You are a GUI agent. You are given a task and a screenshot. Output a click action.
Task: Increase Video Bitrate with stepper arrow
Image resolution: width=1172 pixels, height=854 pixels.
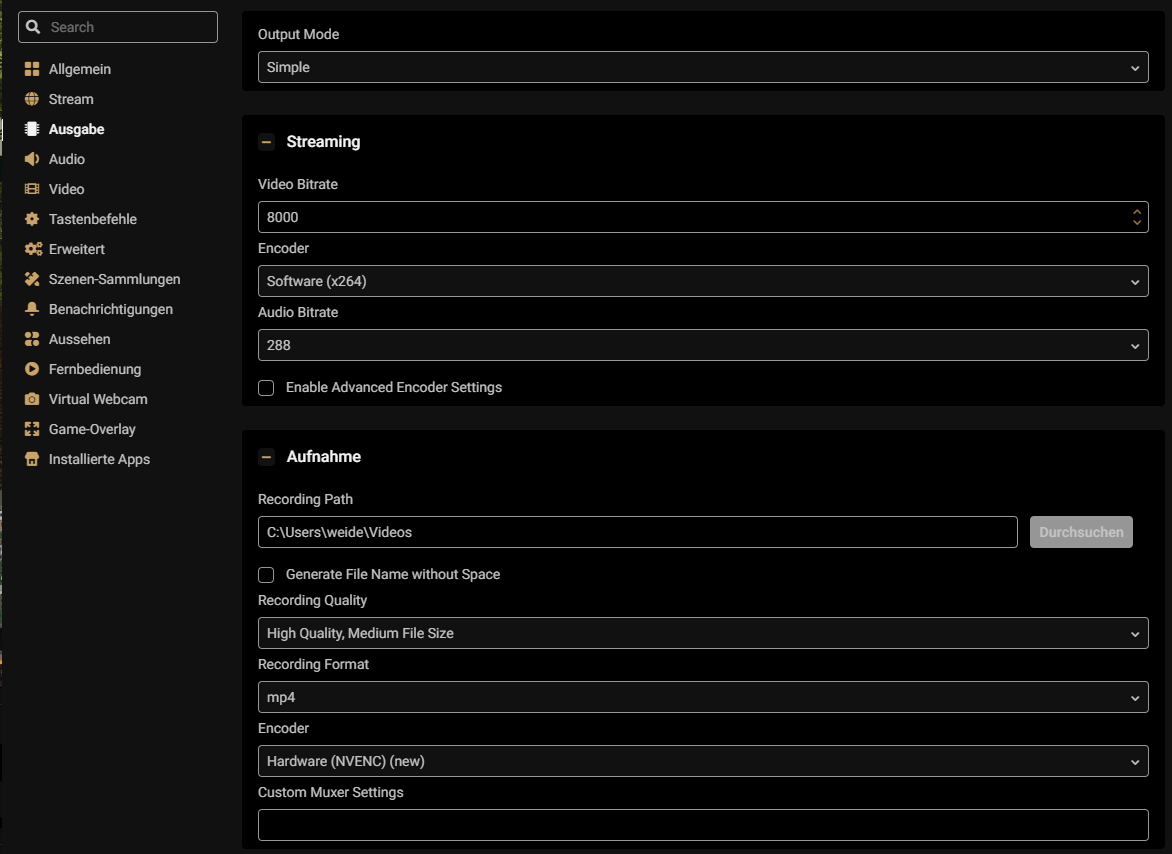point(1136,211)
